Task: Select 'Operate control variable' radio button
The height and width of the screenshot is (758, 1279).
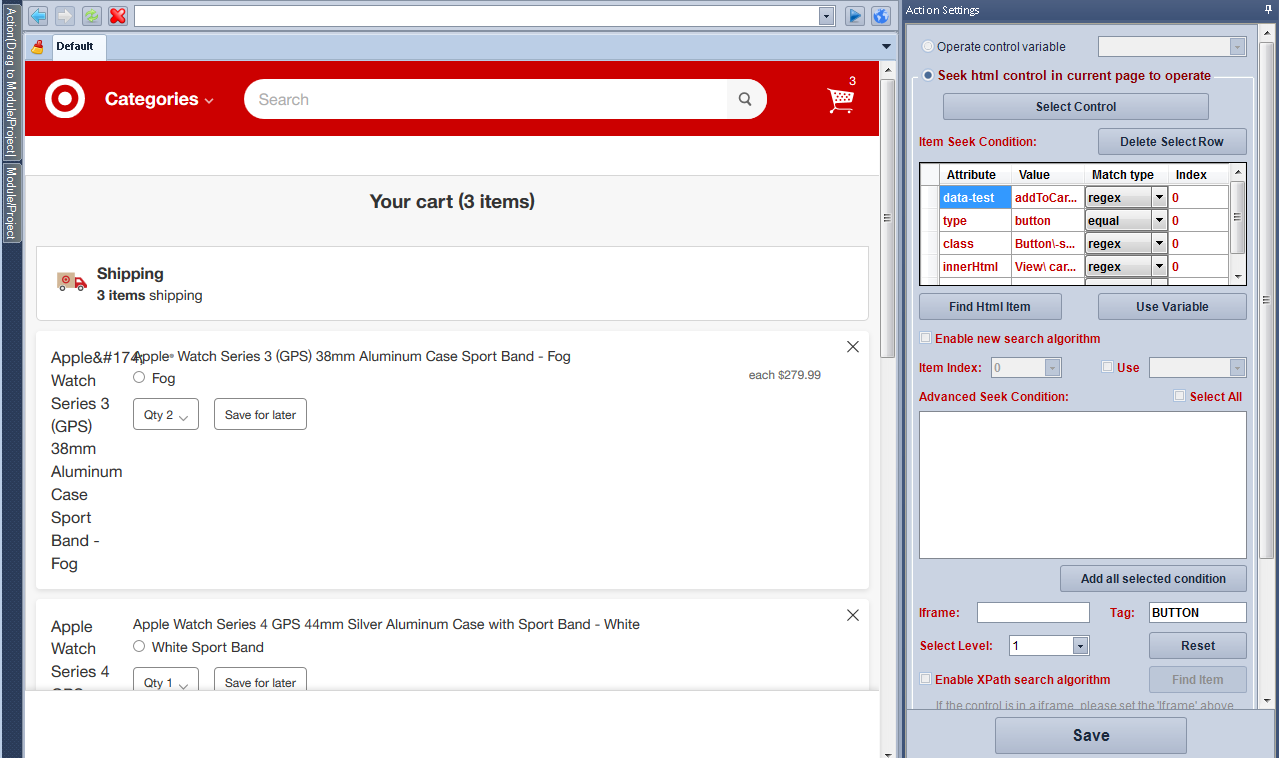Action: click(x=928, y=47)
